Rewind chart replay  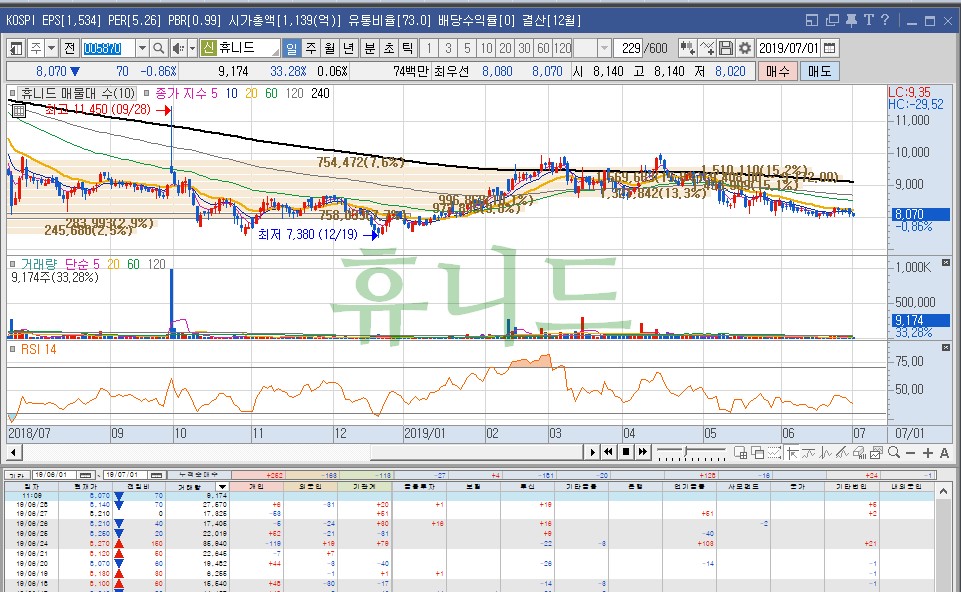(x=608, y=452)
